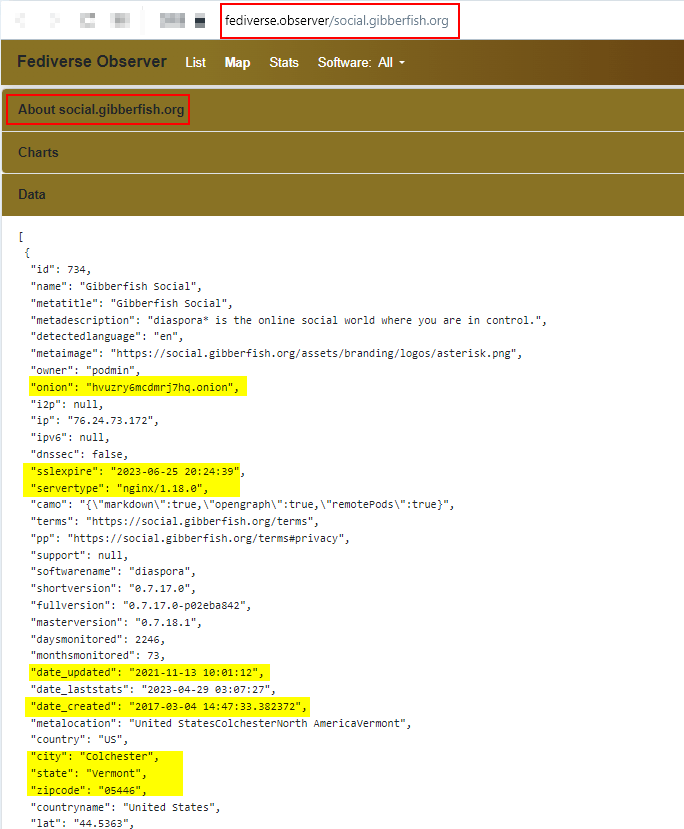
Task: Select the city Colchester line
Action: pyautogui.click(x=95, y=757)
